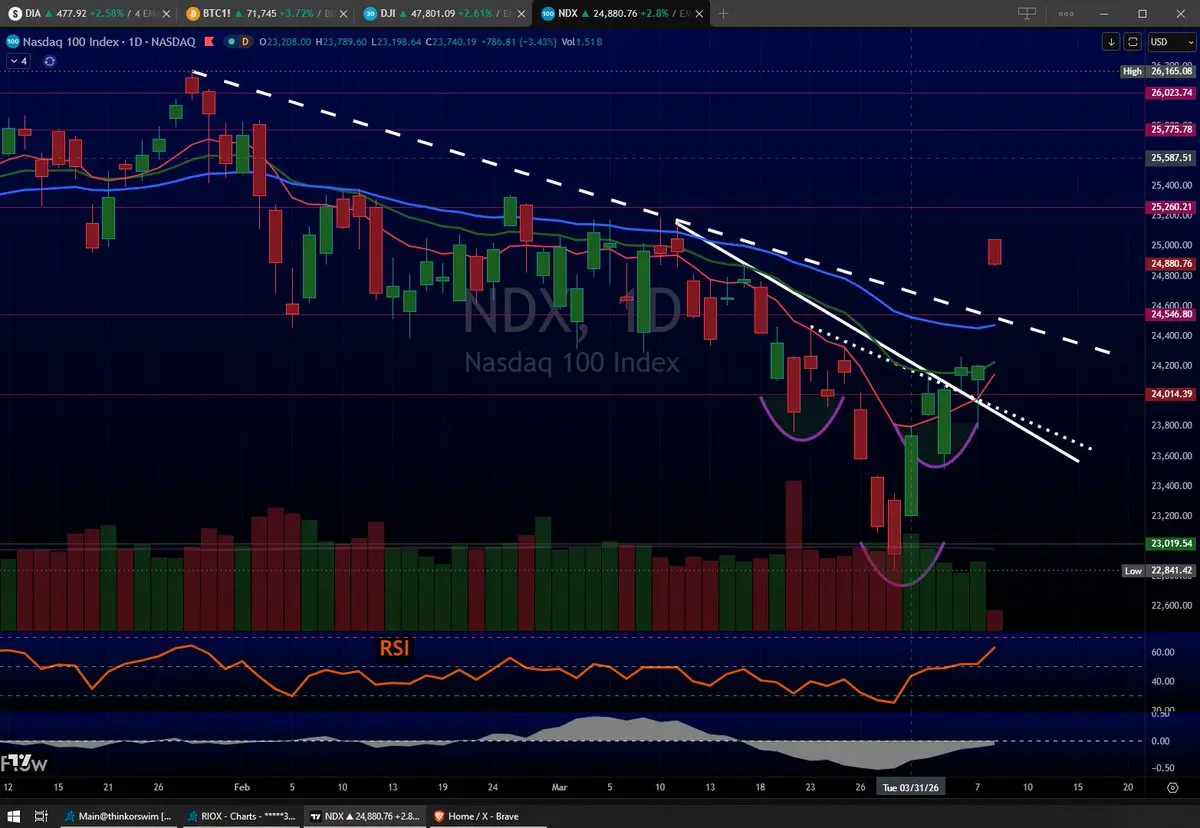
Task: Switch to the DJI chart tab
Action: tap(446, 14)
